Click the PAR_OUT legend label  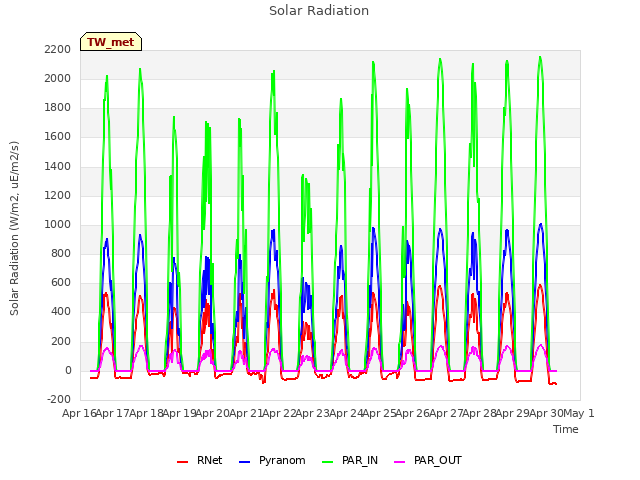point(438,460)
